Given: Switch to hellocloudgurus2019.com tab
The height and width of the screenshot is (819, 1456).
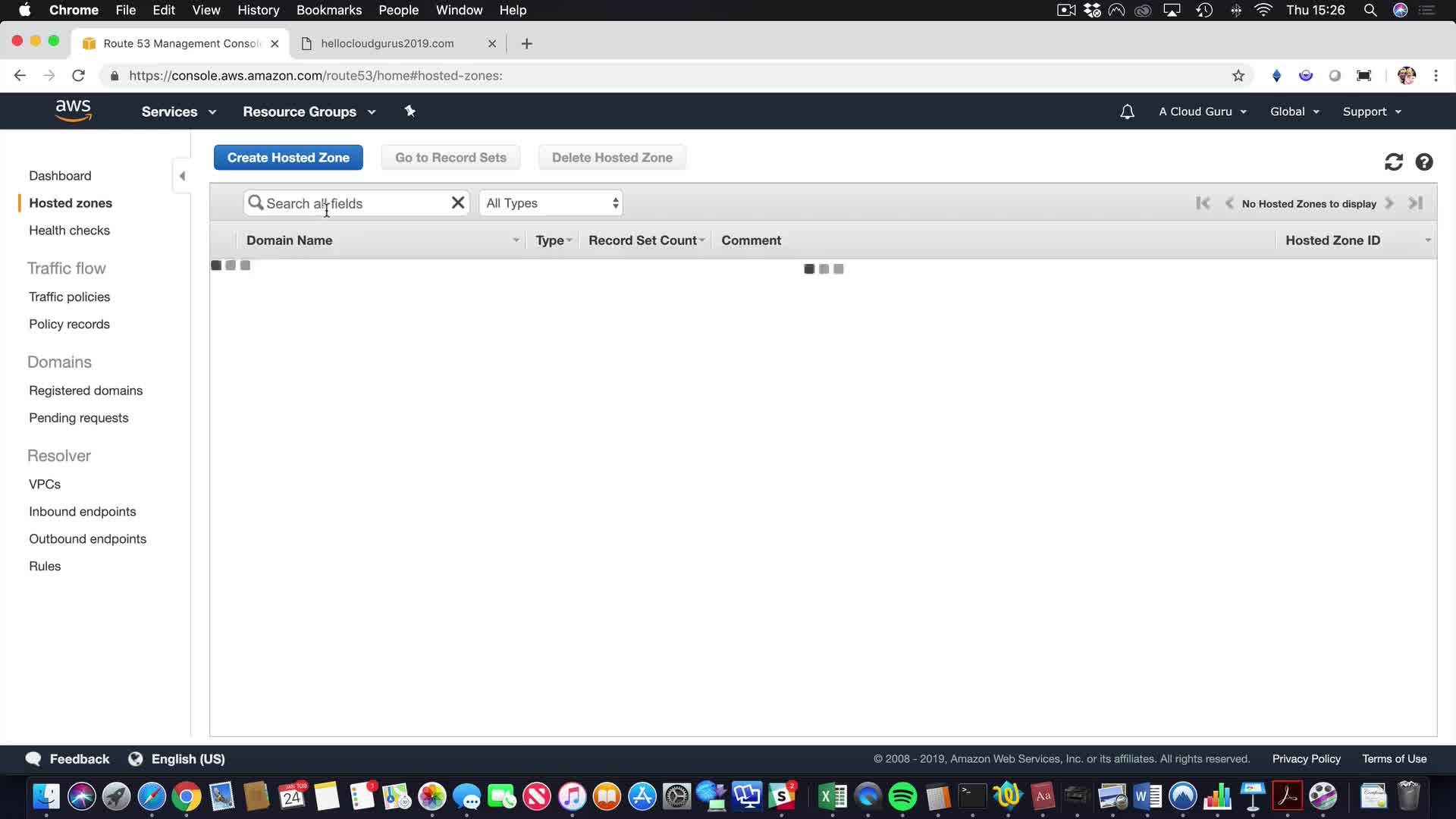Looking at the screenshot, I should [x=388, y=43].
